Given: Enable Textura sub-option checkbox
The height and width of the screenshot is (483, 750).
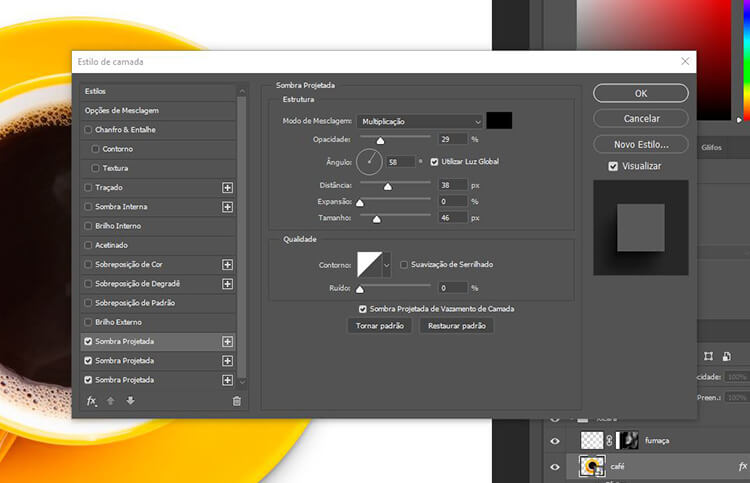Looking at the screenshot, I should (x=95, y=168).
